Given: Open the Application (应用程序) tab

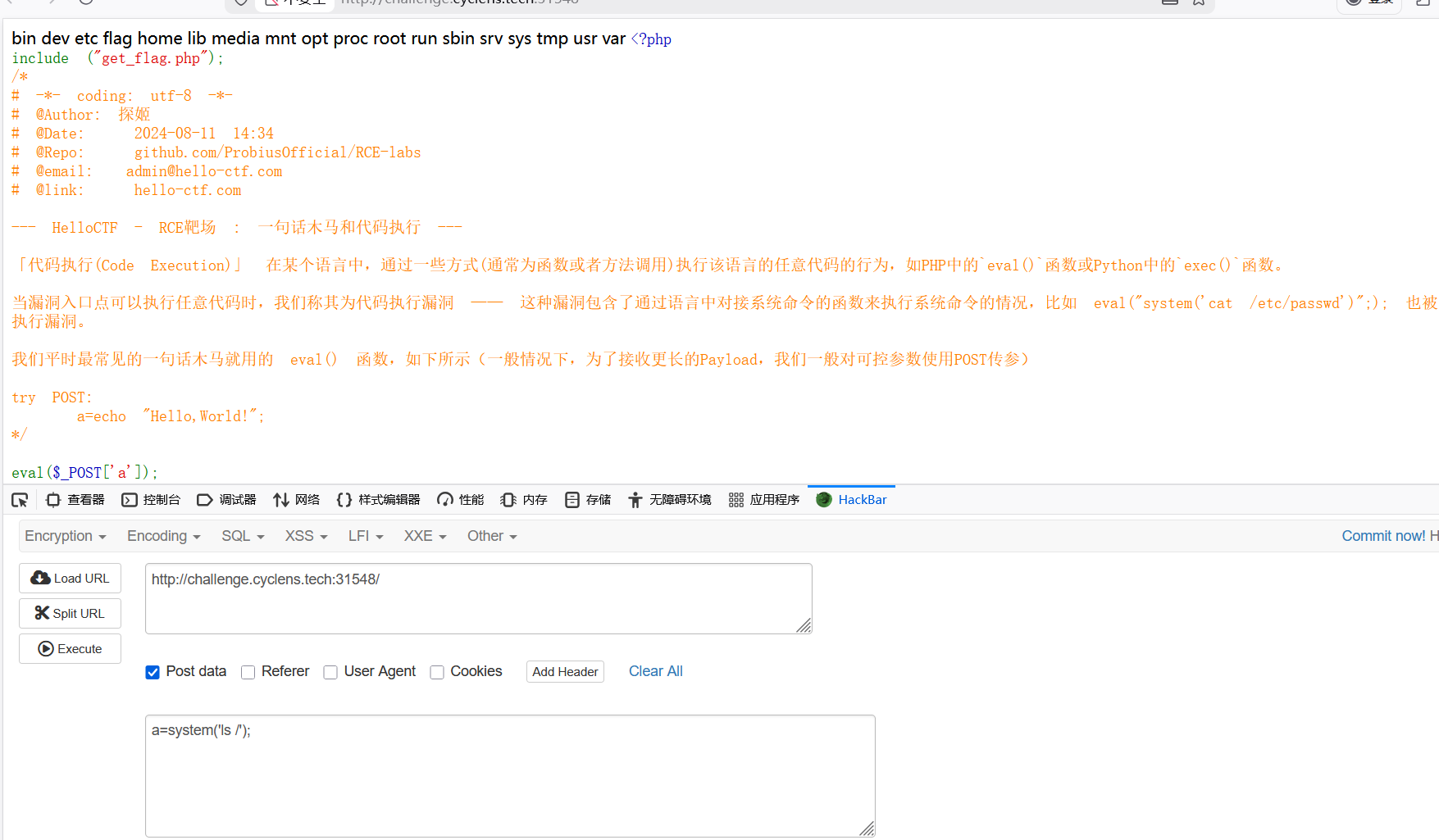Looking at the screenshot, I should 763,500.
